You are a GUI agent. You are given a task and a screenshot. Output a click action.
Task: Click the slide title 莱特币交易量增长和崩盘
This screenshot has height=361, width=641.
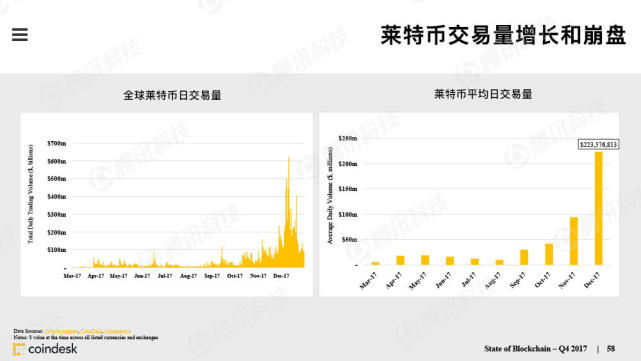pyautogui.click(x=503, y=35)
